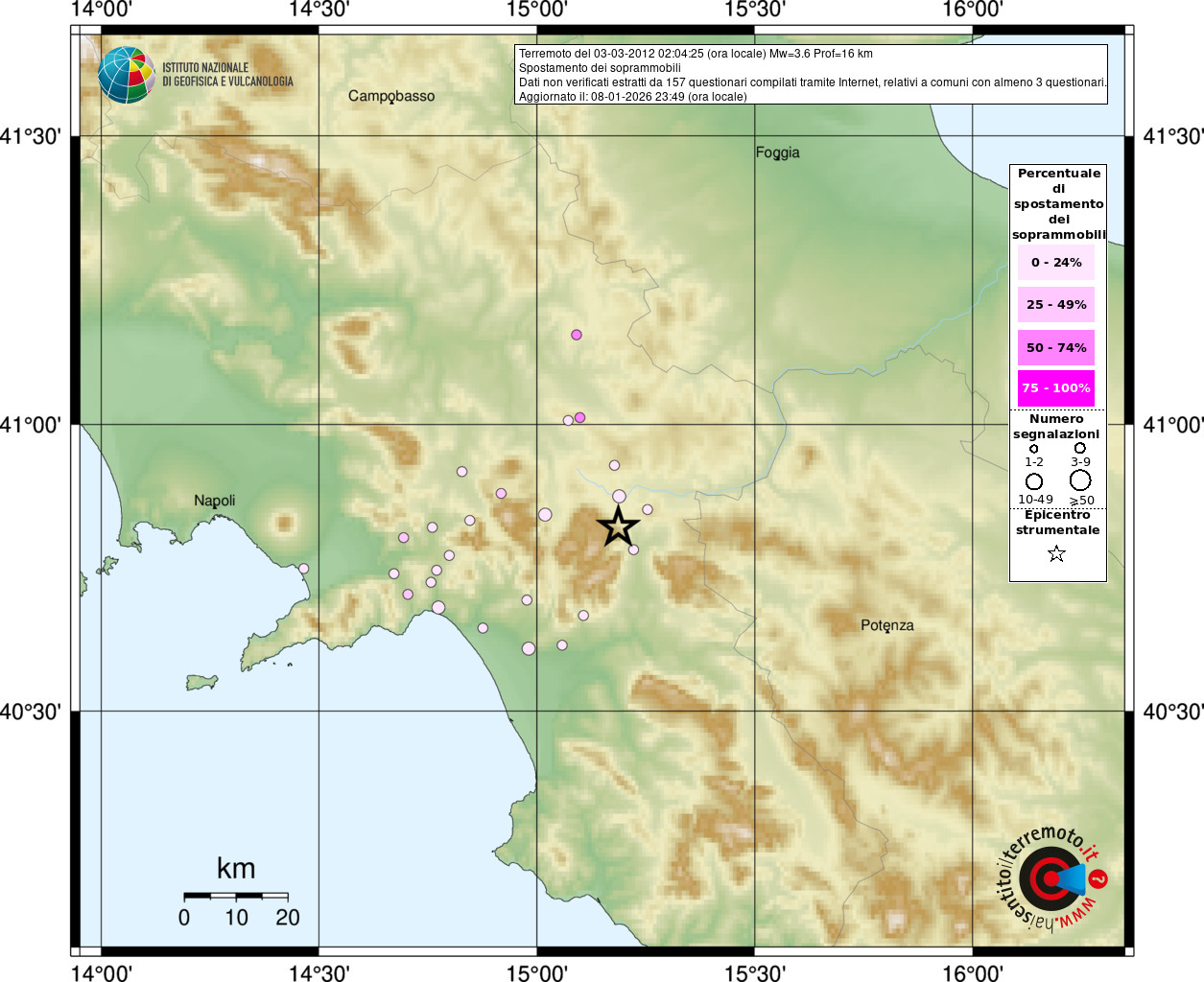Click the '20' value on scale bar
Screen dimensions: 1204x982
point(288,918)
